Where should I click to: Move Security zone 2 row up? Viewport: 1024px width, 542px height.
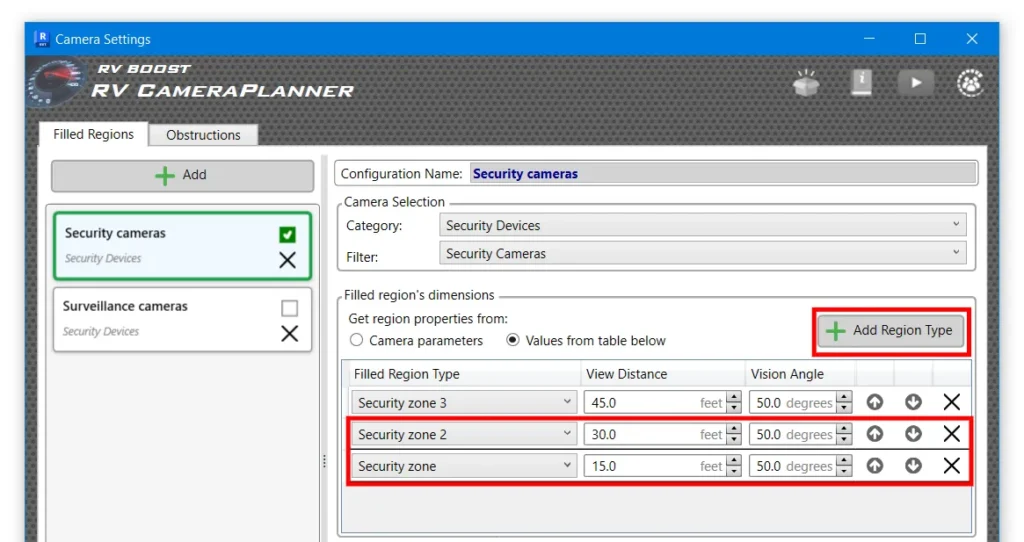(875, 435)
